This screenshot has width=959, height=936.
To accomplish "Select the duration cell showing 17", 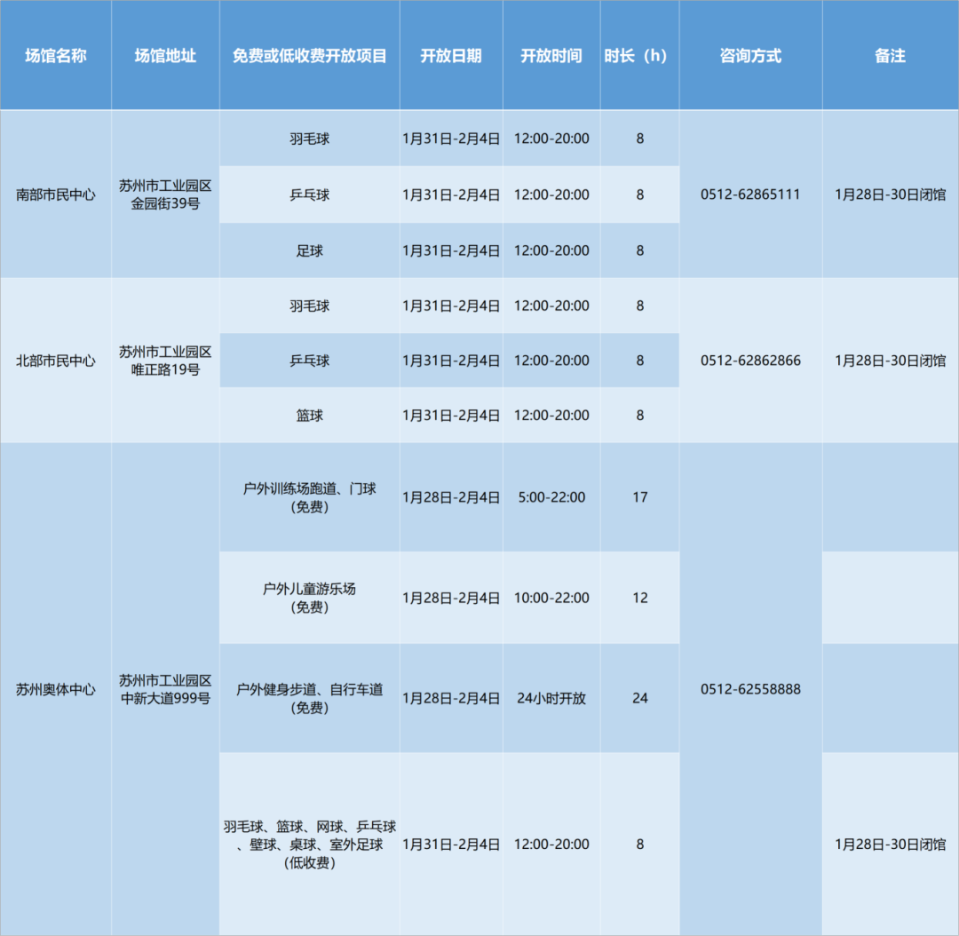I will pyautogui.click(x=639, y=497).
